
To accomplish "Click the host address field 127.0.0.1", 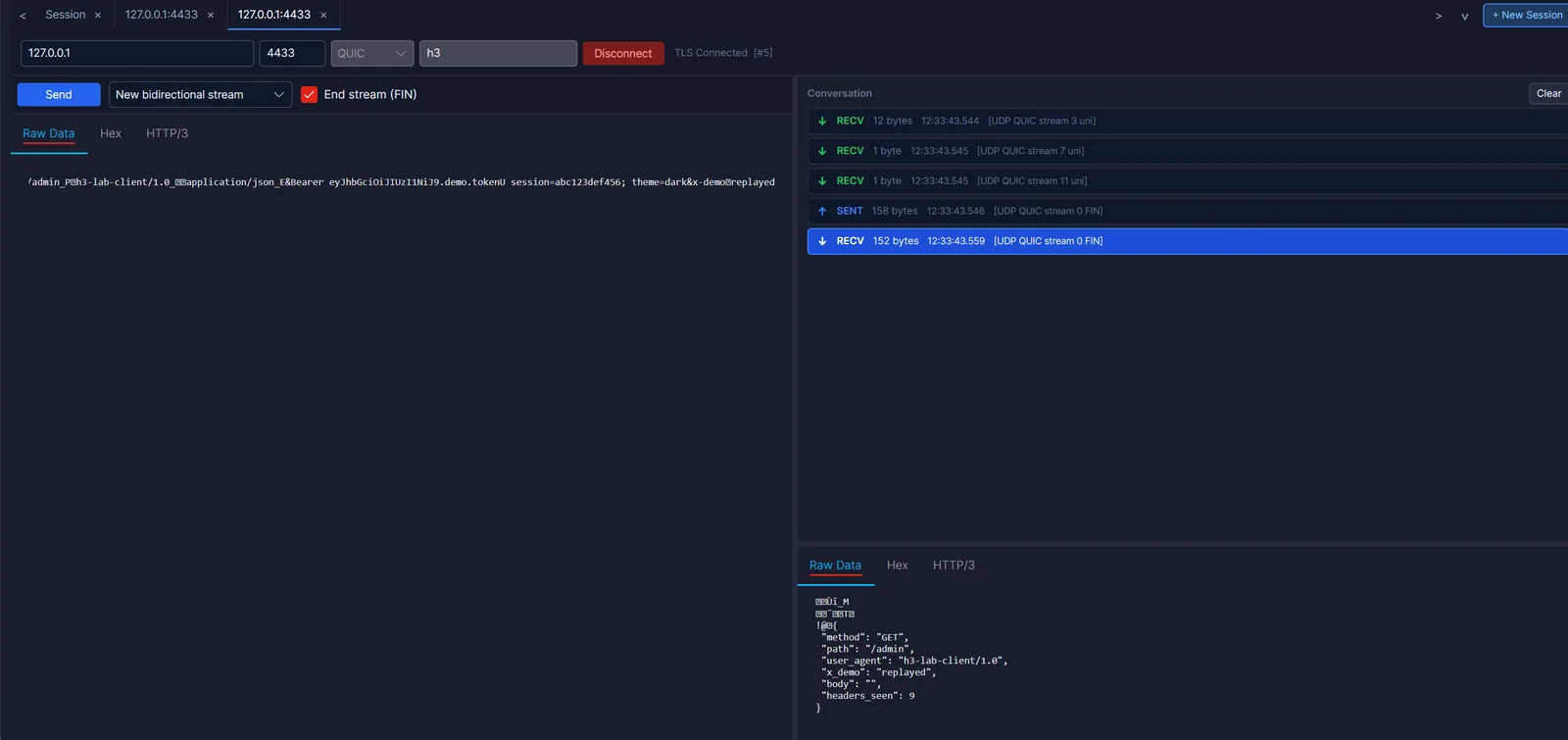I will tap(137, 53).
